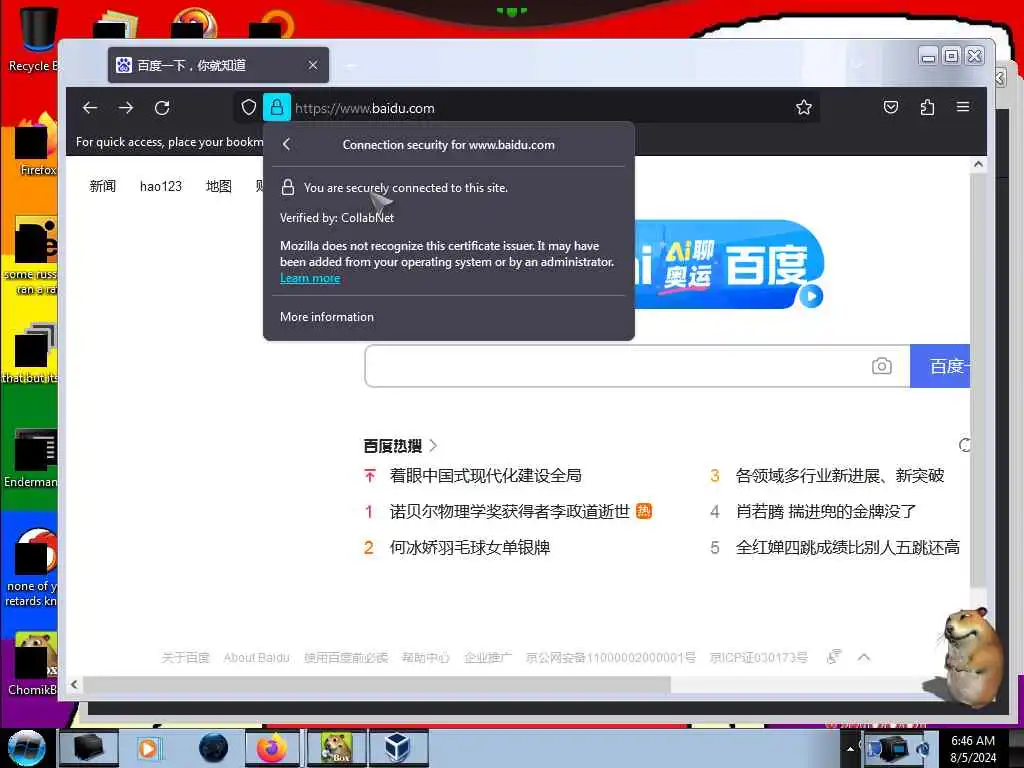Open the Extensions puzzle icon

[x=927, y=107]
